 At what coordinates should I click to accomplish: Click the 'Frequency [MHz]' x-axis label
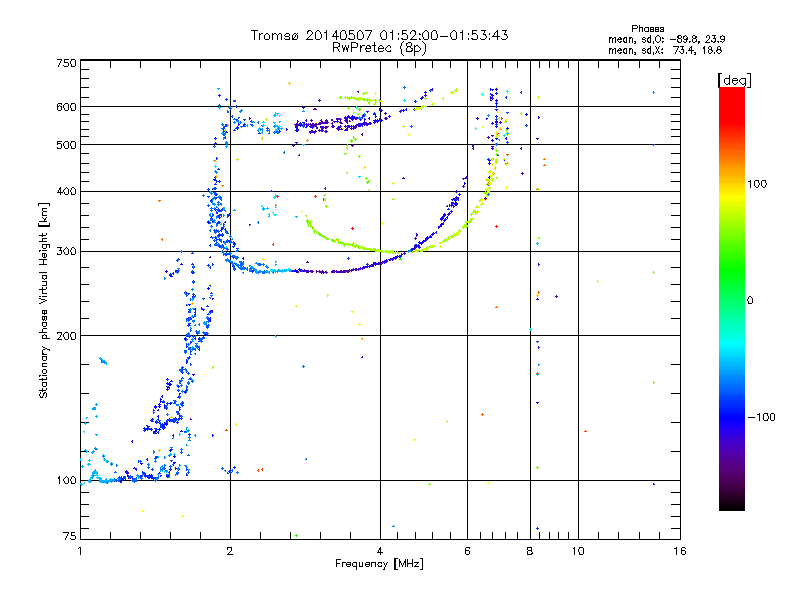coord(379,564)
